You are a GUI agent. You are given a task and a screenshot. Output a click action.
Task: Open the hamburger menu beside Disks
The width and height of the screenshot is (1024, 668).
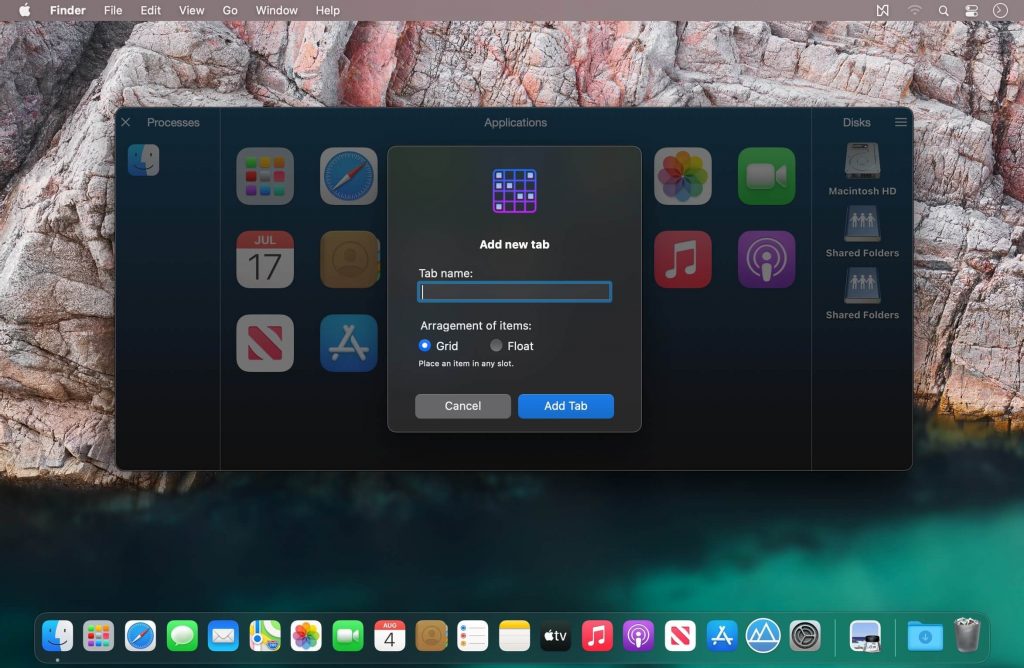point(900,122)
